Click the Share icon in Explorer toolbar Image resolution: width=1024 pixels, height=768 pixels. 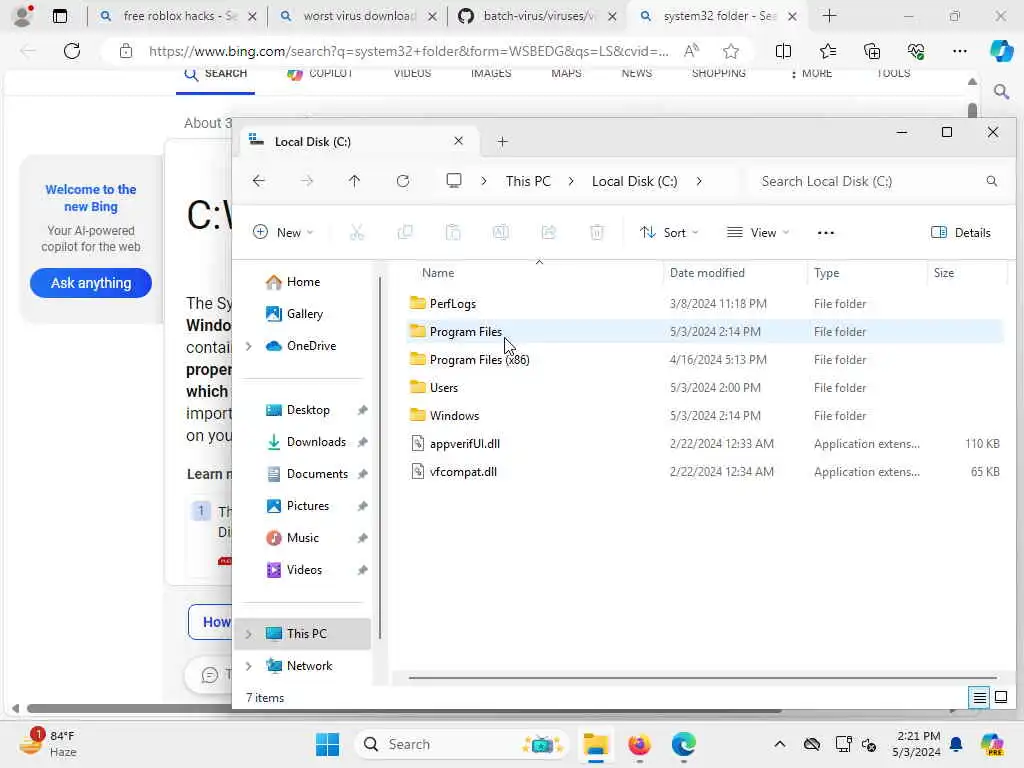(549, 232)
